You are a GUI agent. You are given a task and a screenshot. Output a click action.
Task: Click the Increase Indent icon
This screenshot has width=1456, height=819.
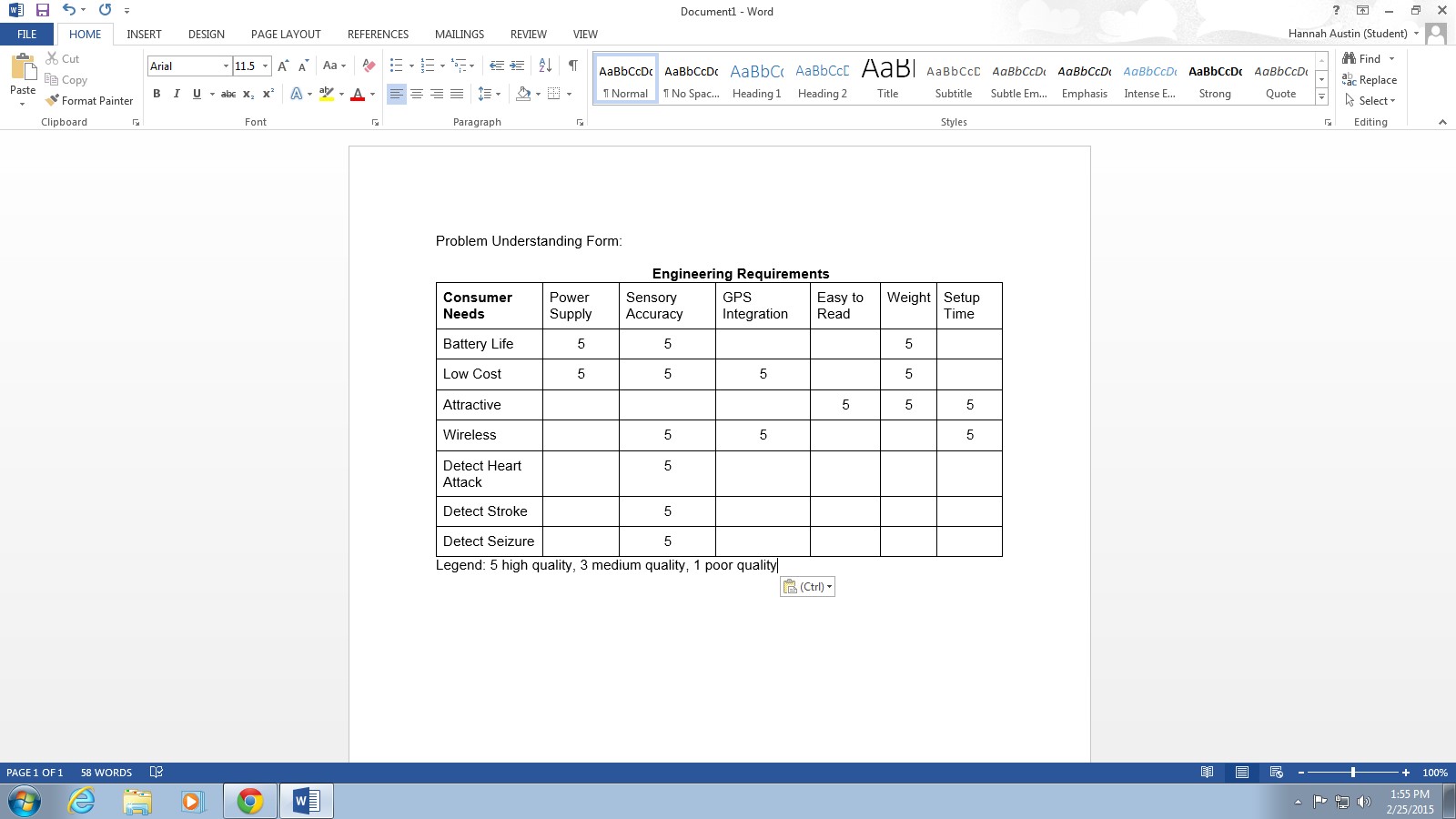click(x=517, y=66)
